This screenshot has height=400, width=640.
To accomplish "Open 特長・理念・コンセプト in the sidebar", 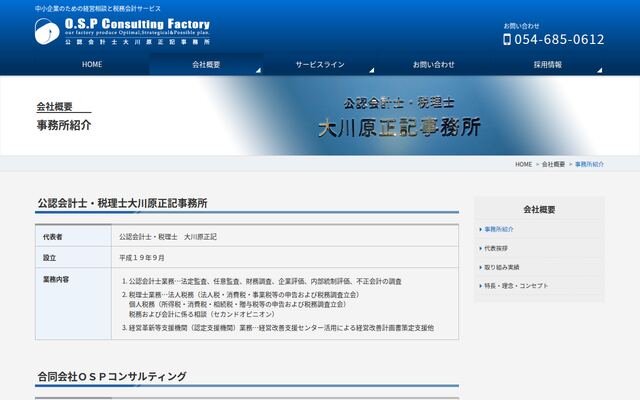I will pos(540,286).
